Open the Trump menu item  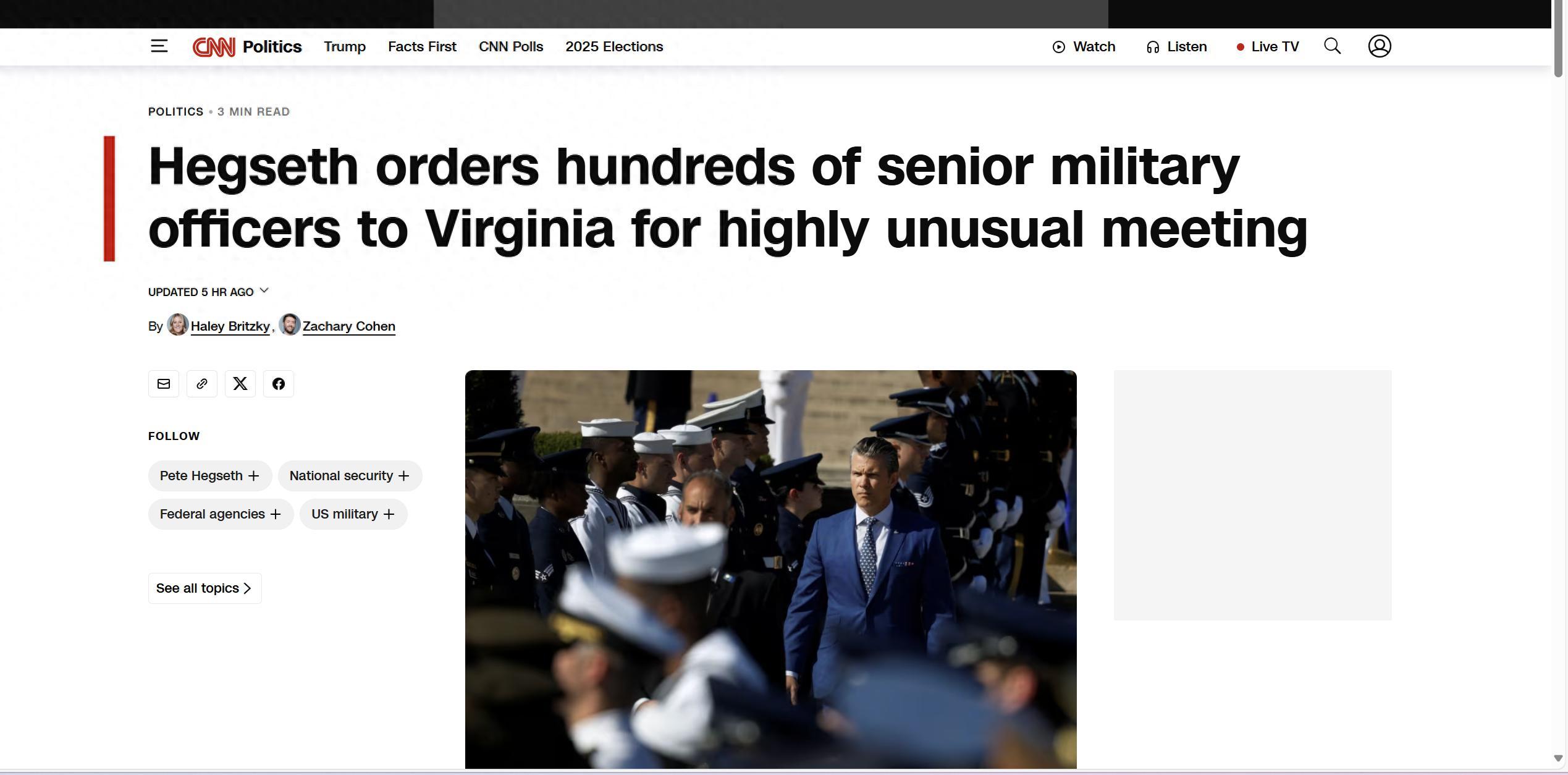point(345,47)
